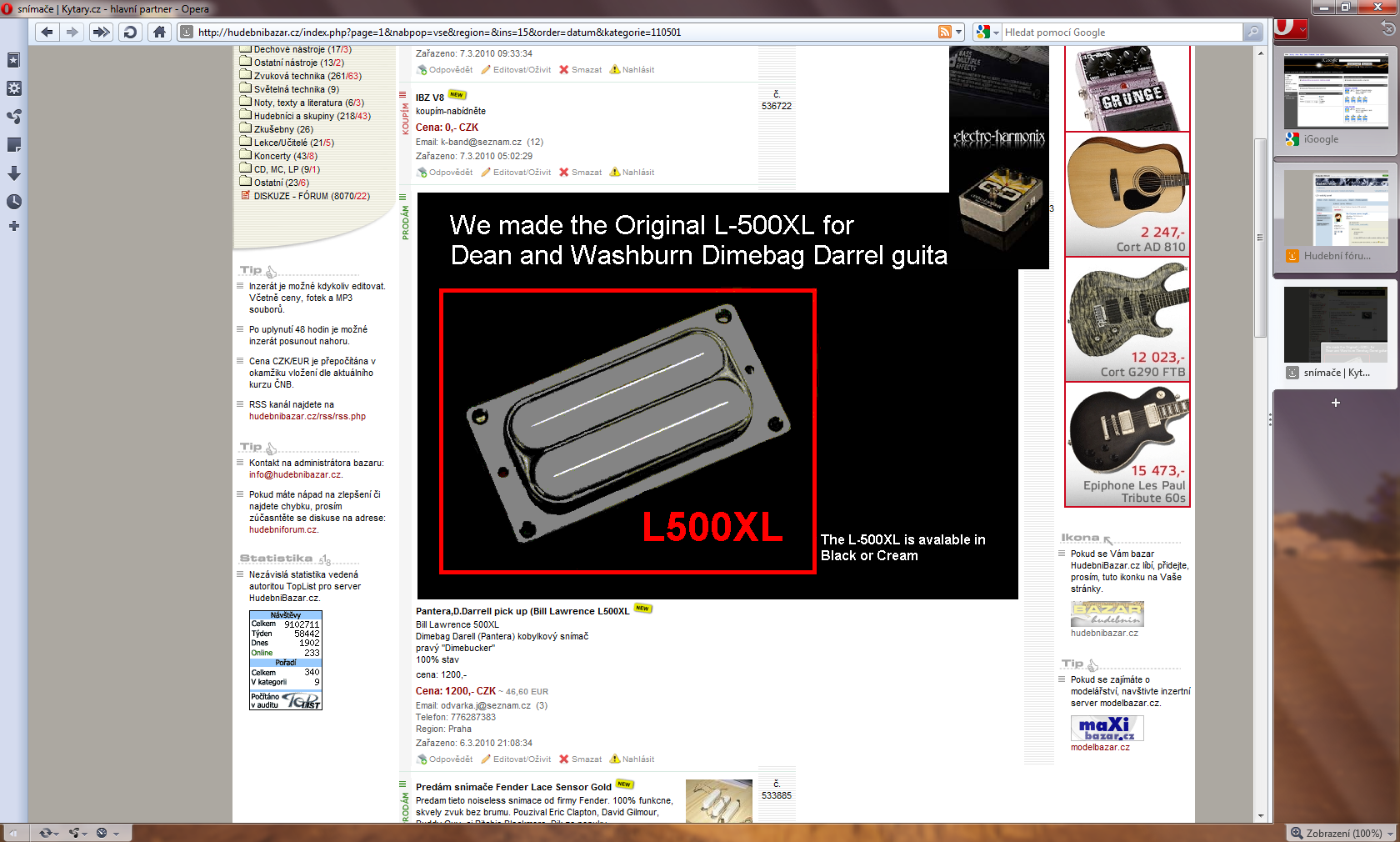The width and height of the screenshot is (1400, 842).
Task: Go to the Home page
Action: coord(159,33)
